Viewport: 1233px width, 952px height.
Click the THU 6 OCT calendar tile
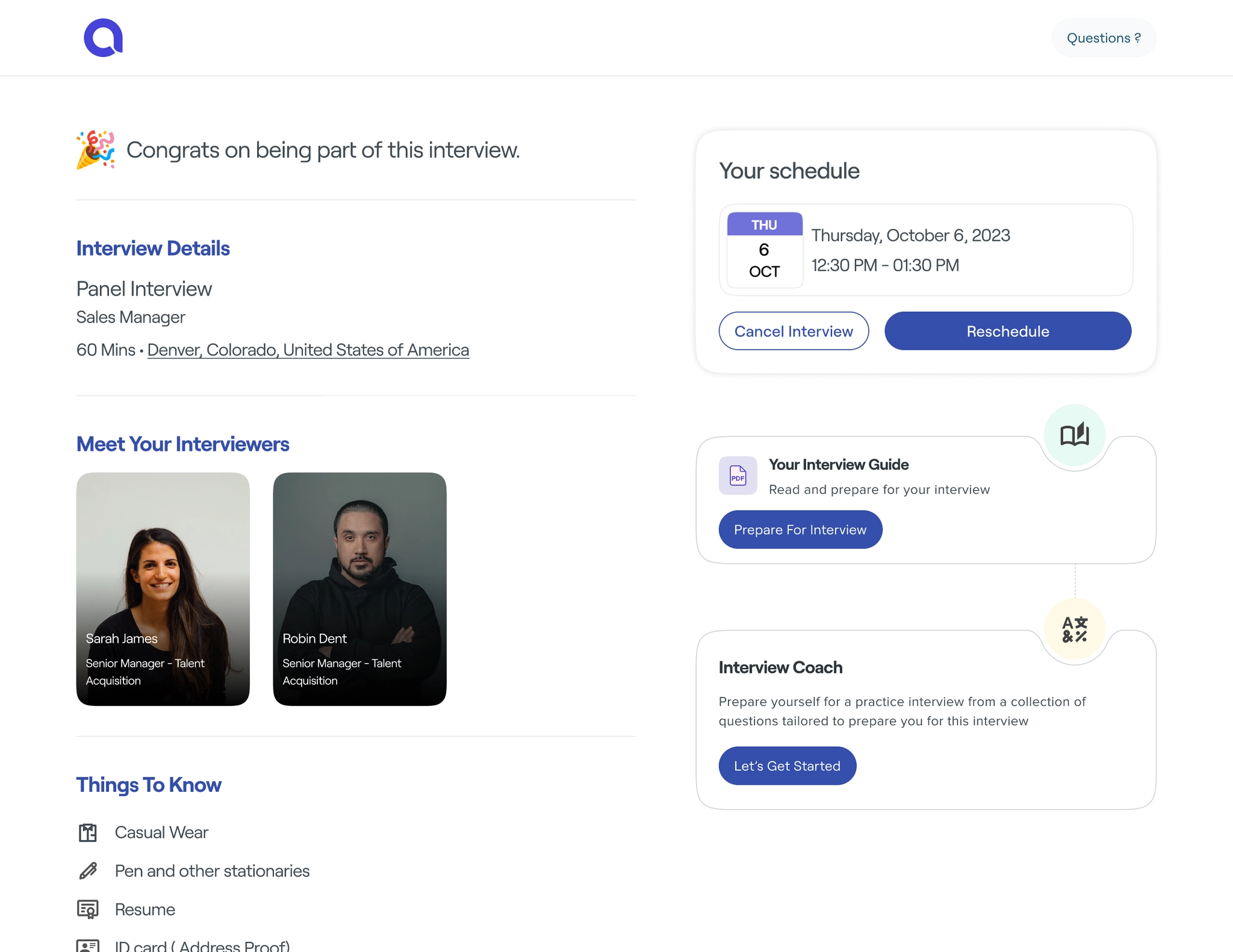pyautogui.click(x=765, y=250)
